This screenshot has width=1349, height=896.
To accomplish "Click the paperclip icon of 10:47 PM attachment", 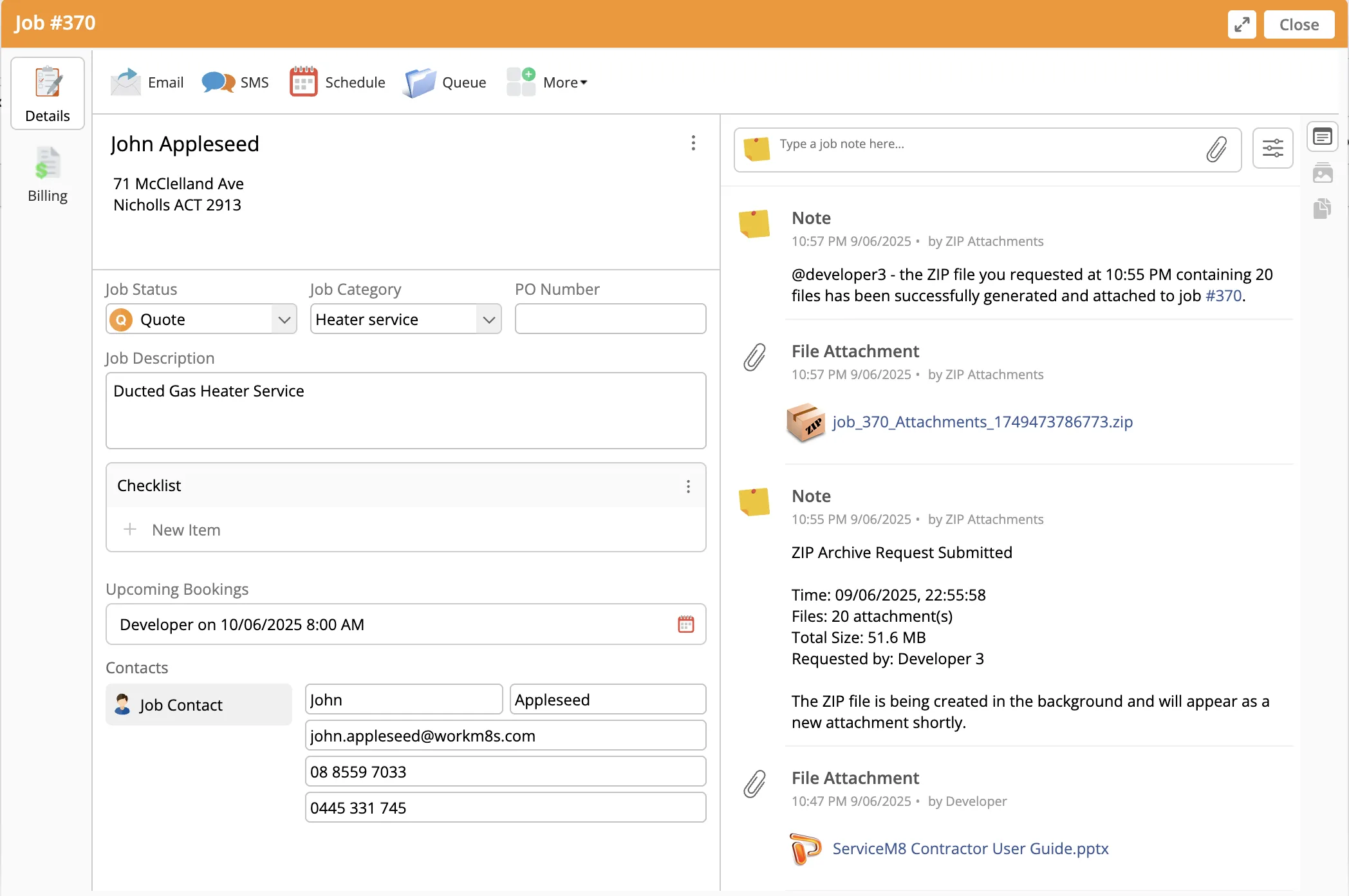I will [754, 784].
